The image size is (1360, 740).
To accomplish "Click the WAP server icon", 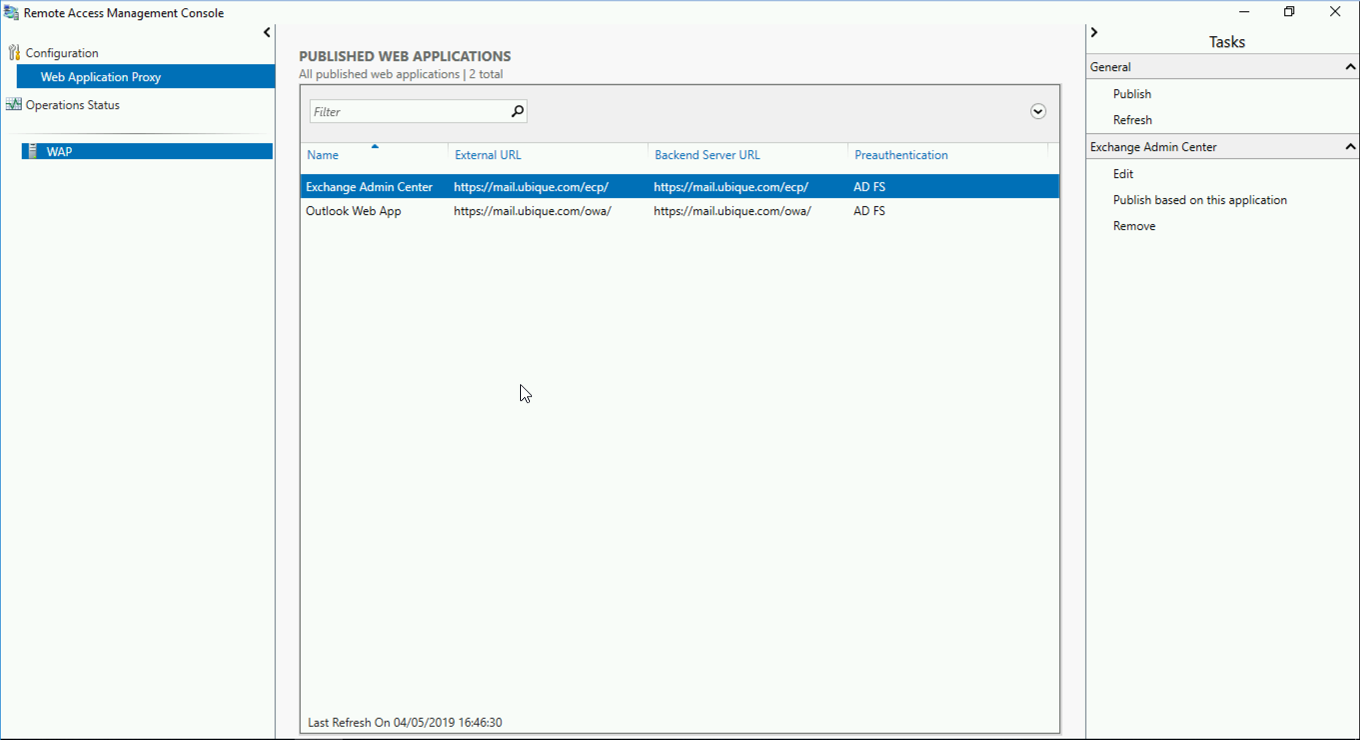I will (33, 151).
